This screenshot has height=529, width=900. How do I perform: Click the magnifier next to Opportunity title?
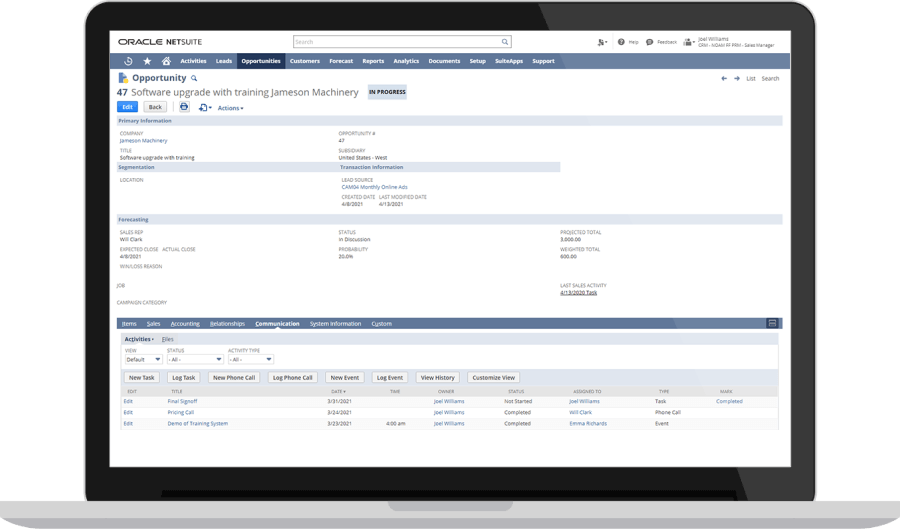click(194, 77)
